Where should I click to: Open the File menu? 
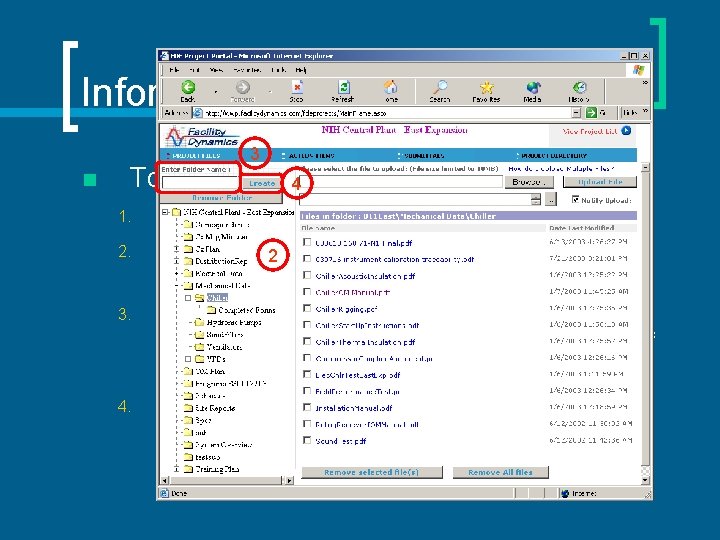(x=174, y=70)
